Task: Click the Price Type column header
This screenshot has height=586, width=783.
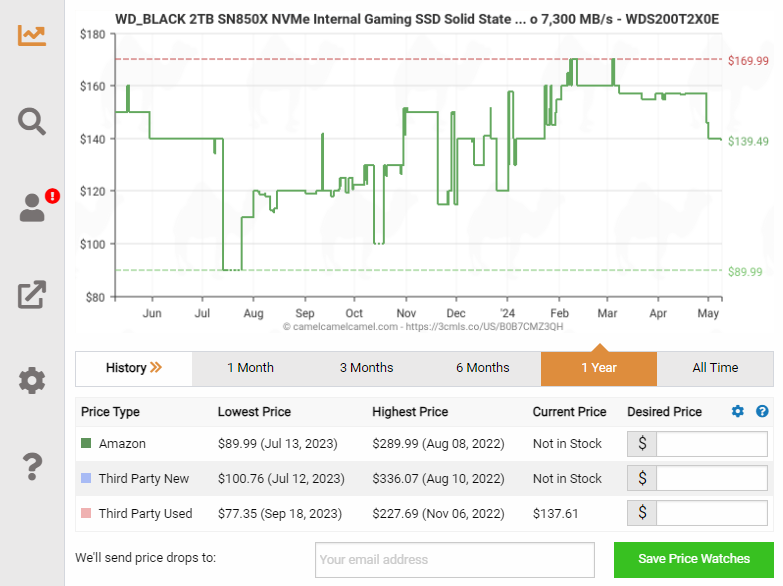Action: click(110, 412)
